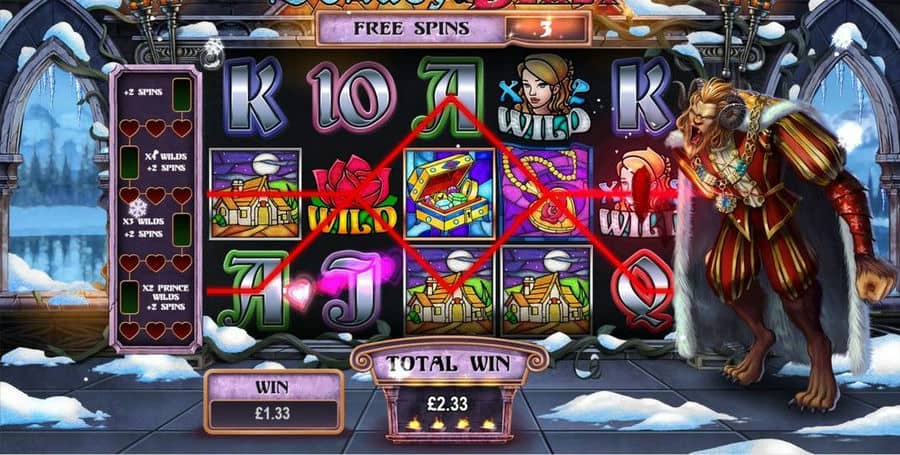Click the red rose WILD symbol
Image resolution: width=900 pixels, height=455 pixels.
pyautogui.click(x=352, y=194)
